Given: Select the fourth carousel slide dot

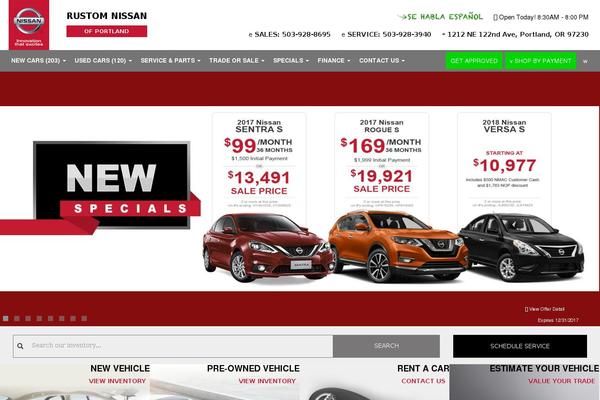Looking at the screenshot, I should pyautogui.click(x=39, y=318).
